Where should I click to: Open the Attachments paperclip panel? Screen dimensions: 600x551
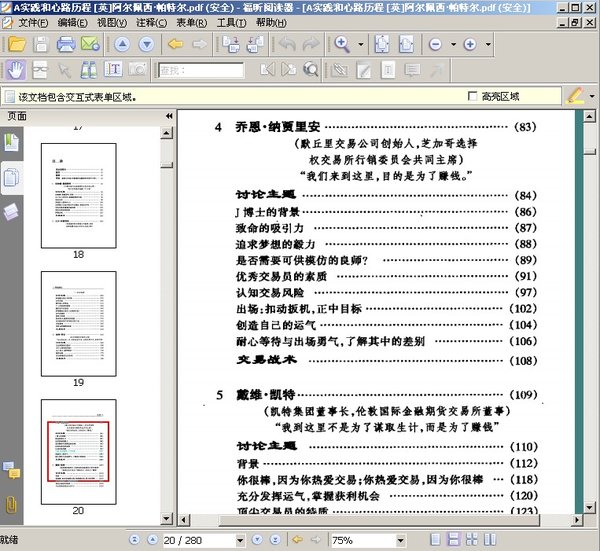(11, 505)
